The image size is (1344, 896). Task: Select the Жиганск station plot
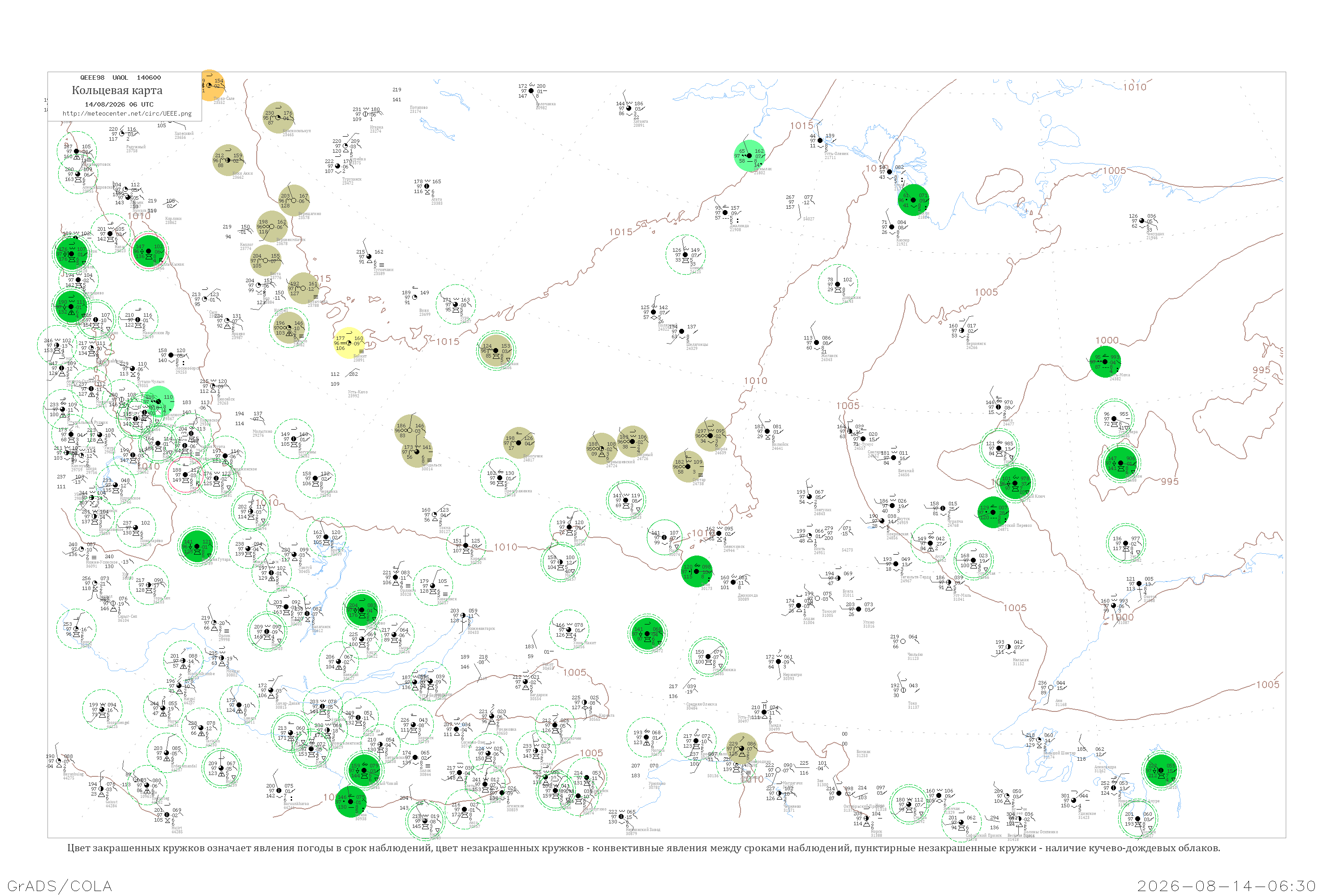pos(817,343)
